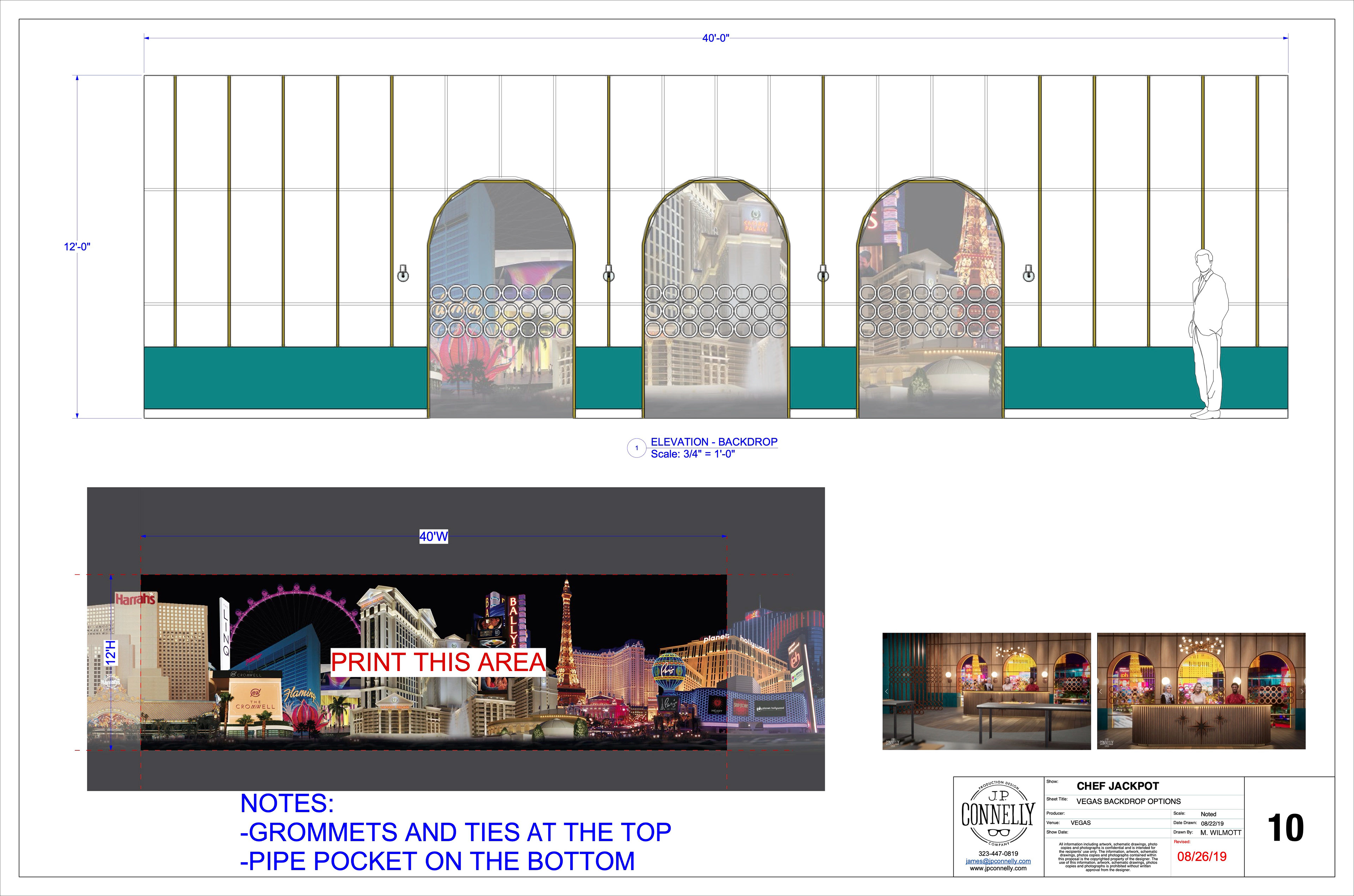The width and height of the screenshot is (1354, 896).
Task: Click the james@jpconnelly.com email link
Action: tap(998, 860)
